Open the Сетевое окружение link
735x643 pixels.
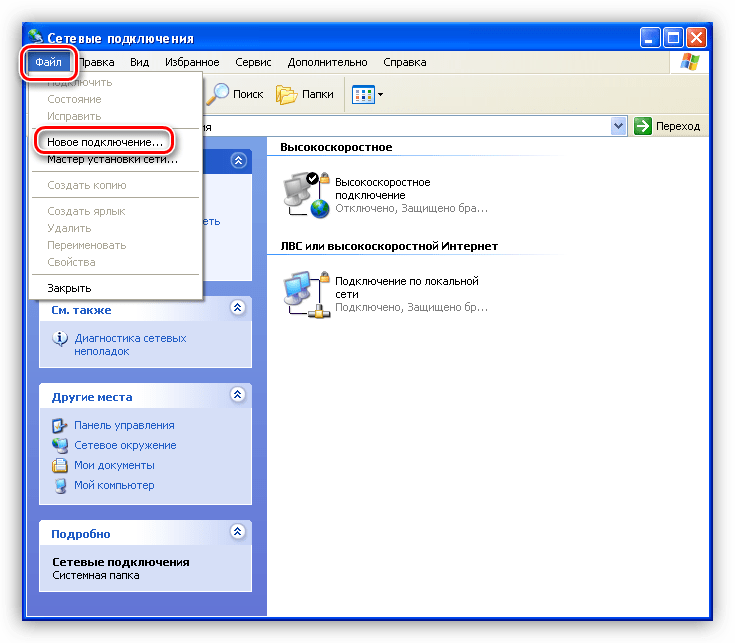[125, 445]
